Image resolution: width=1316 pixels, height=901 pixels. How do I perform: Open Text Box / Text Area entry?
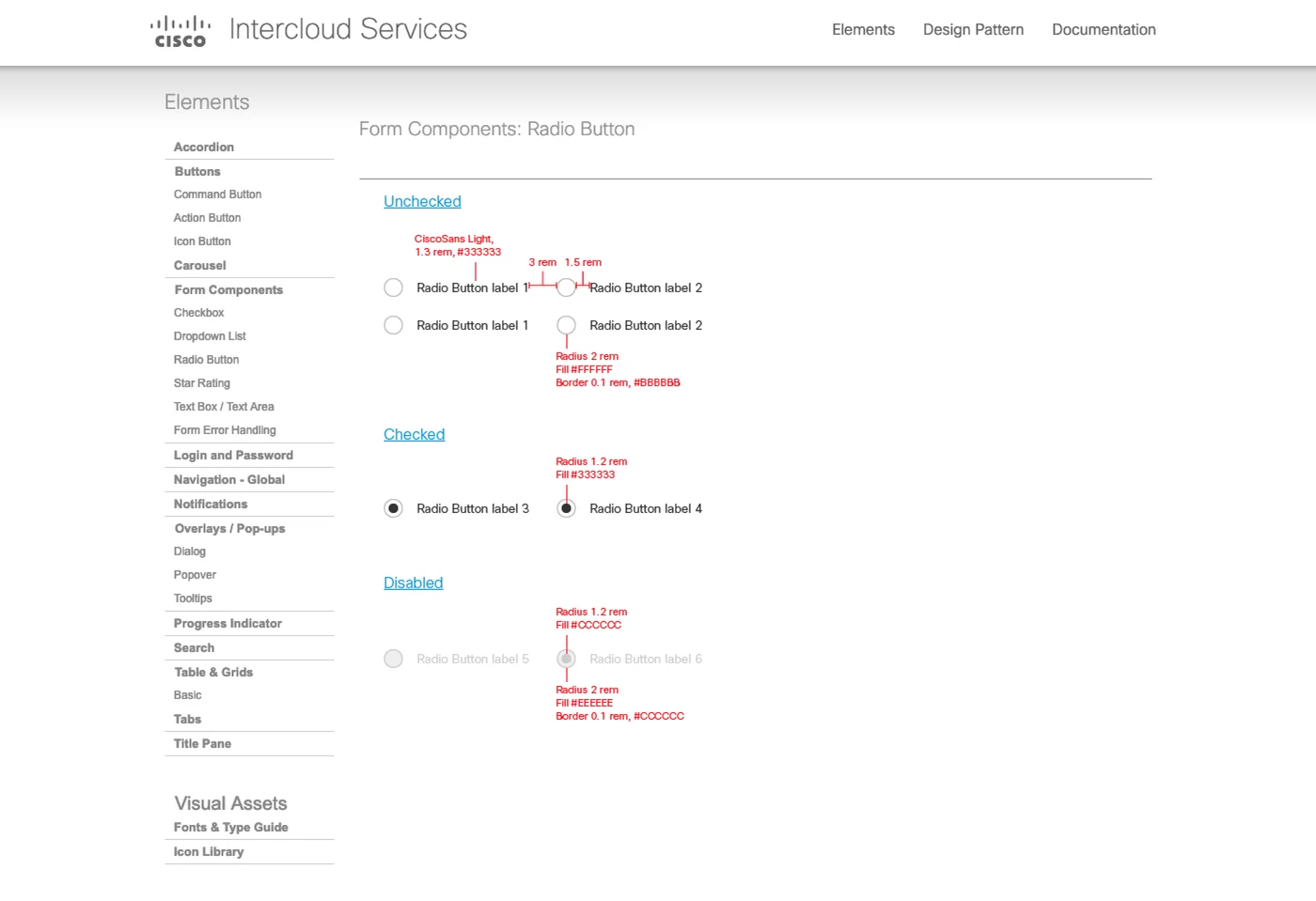click(x=224, y=407)
